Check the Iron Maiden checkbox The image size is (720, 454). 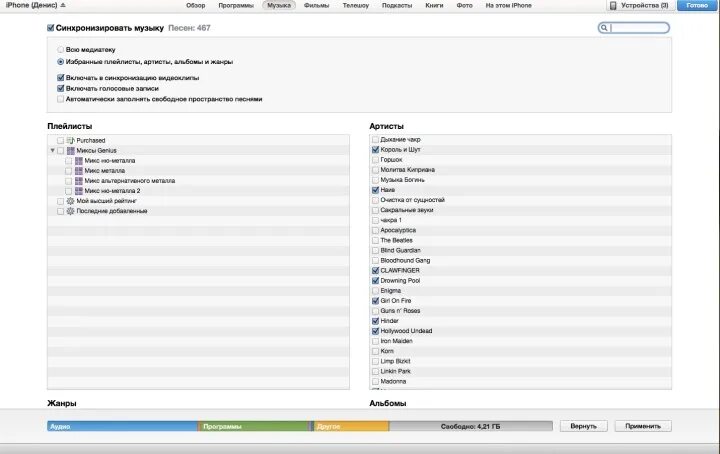pyautogui.click(x=375, y=341)
